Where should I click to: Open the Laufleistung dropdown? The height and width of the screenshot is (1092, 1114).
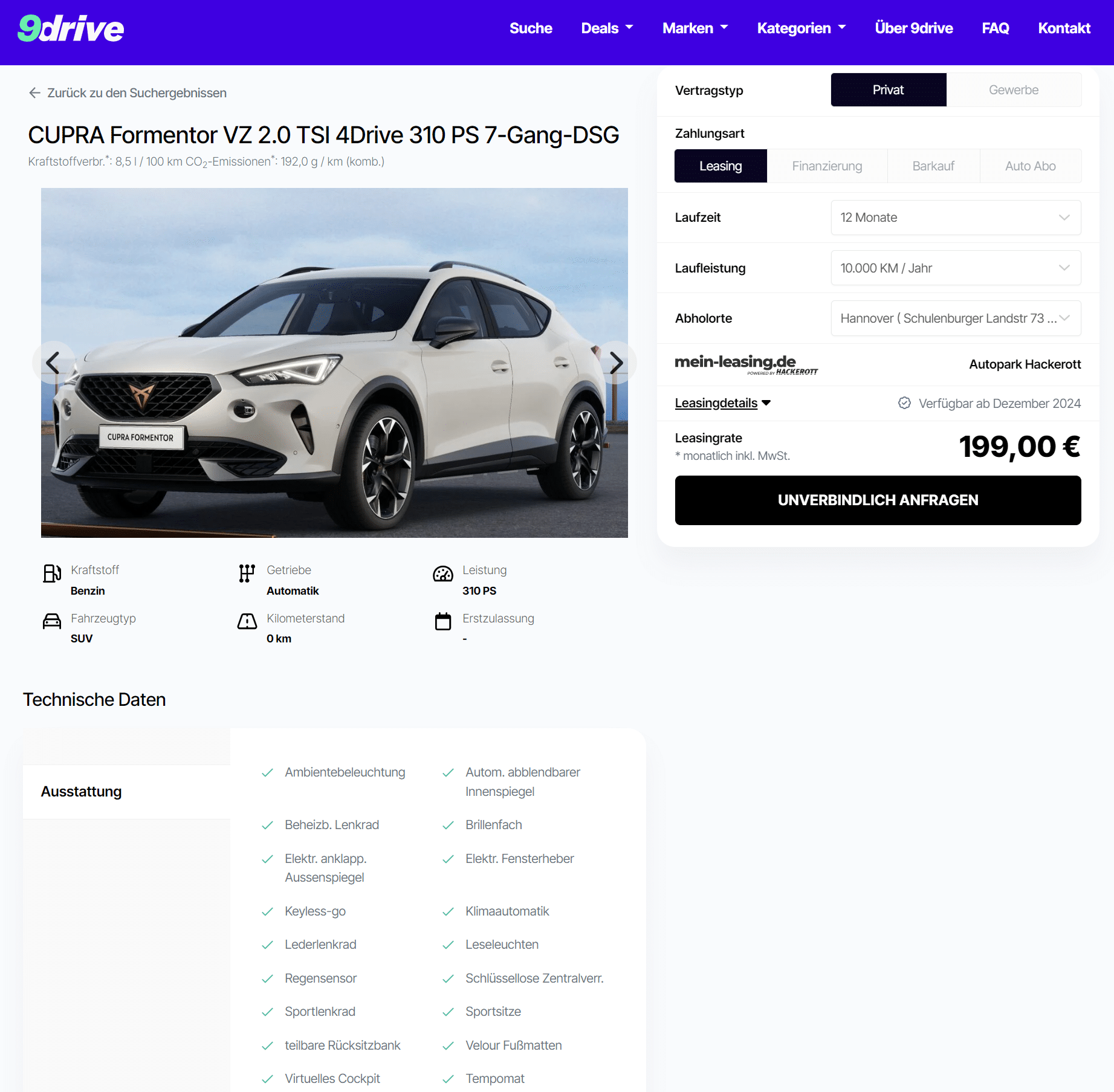(x=956, y=268)
